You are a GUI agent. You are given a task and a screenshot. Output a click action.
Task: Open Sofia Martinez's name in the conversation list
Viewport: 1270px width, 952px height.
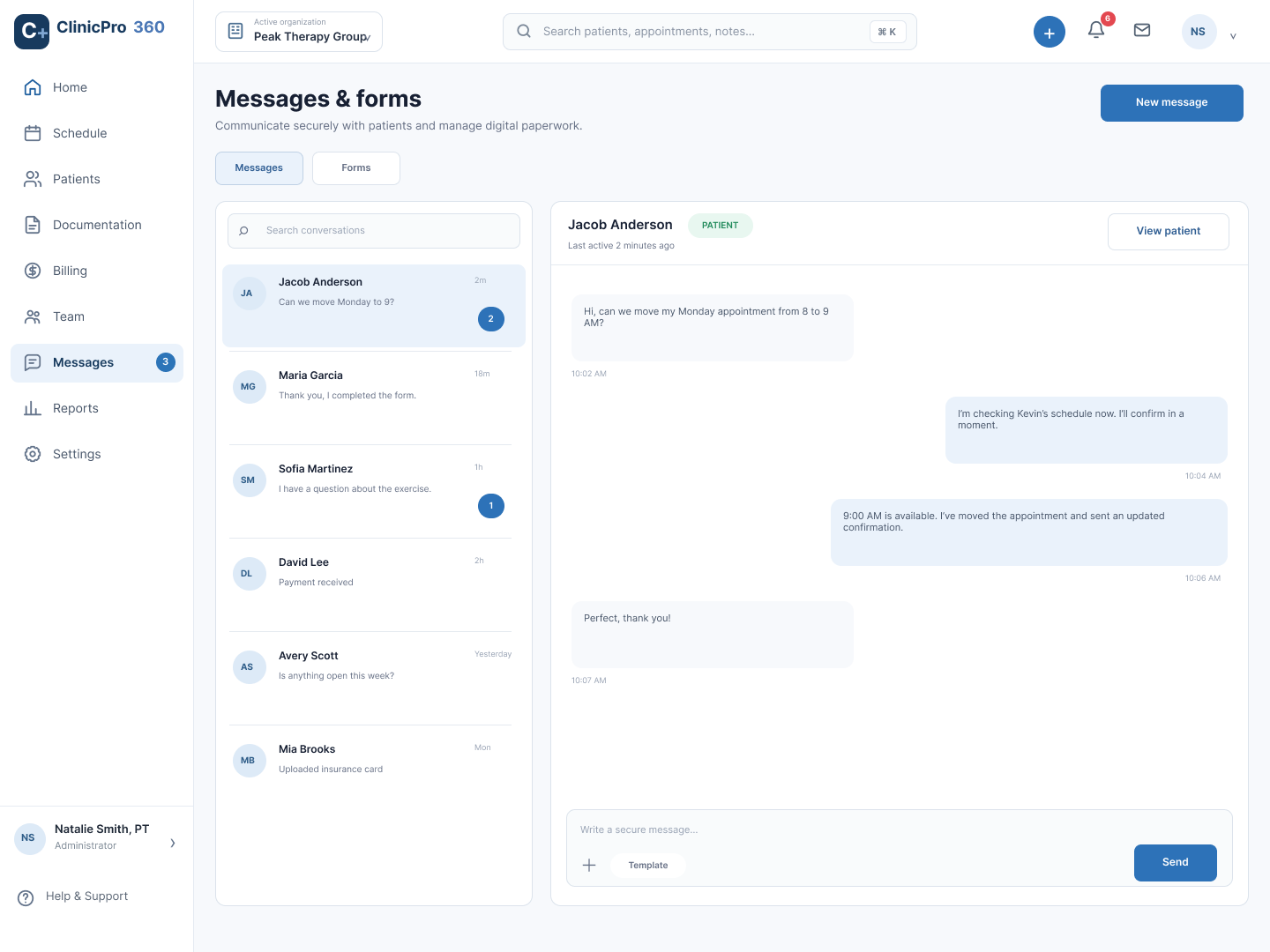coord(316,469)
